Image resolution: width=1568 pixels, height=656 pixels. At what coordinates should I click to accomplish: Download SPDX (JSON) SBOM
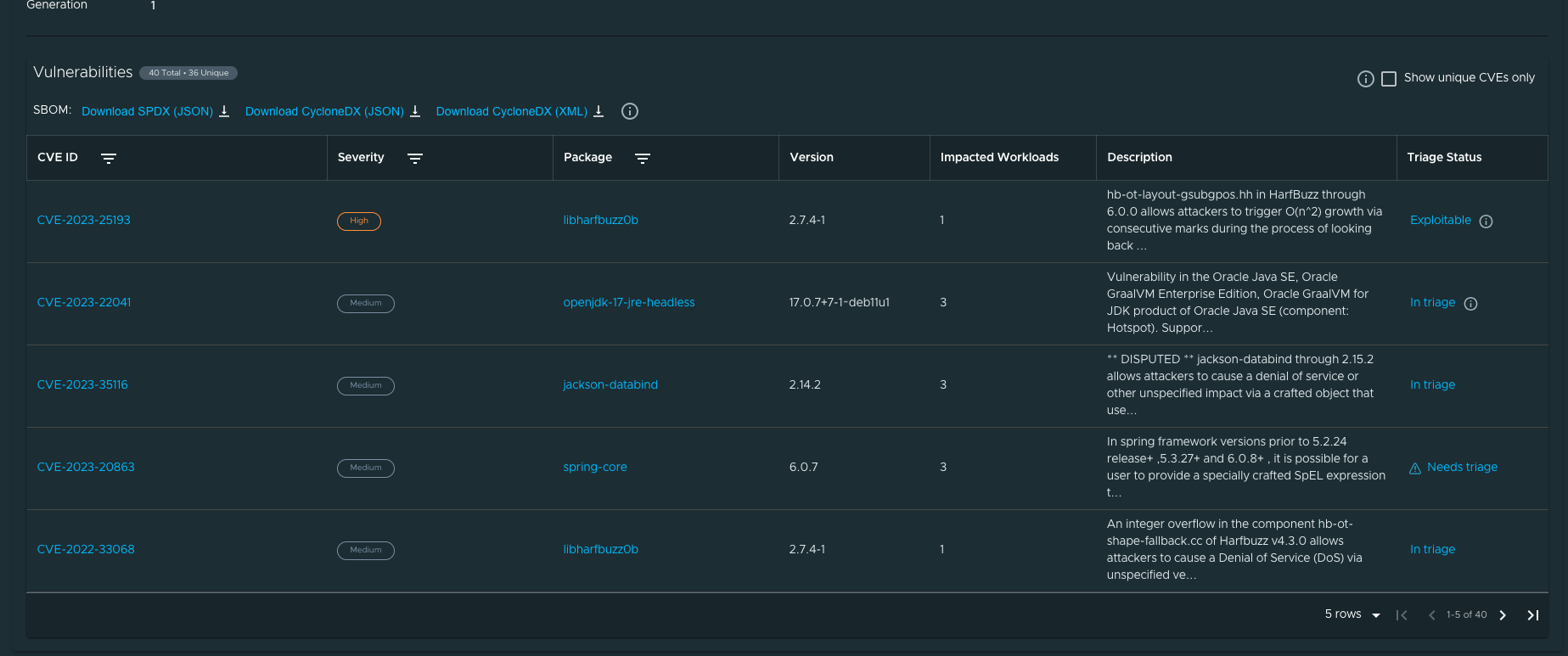tap(147, 111)
